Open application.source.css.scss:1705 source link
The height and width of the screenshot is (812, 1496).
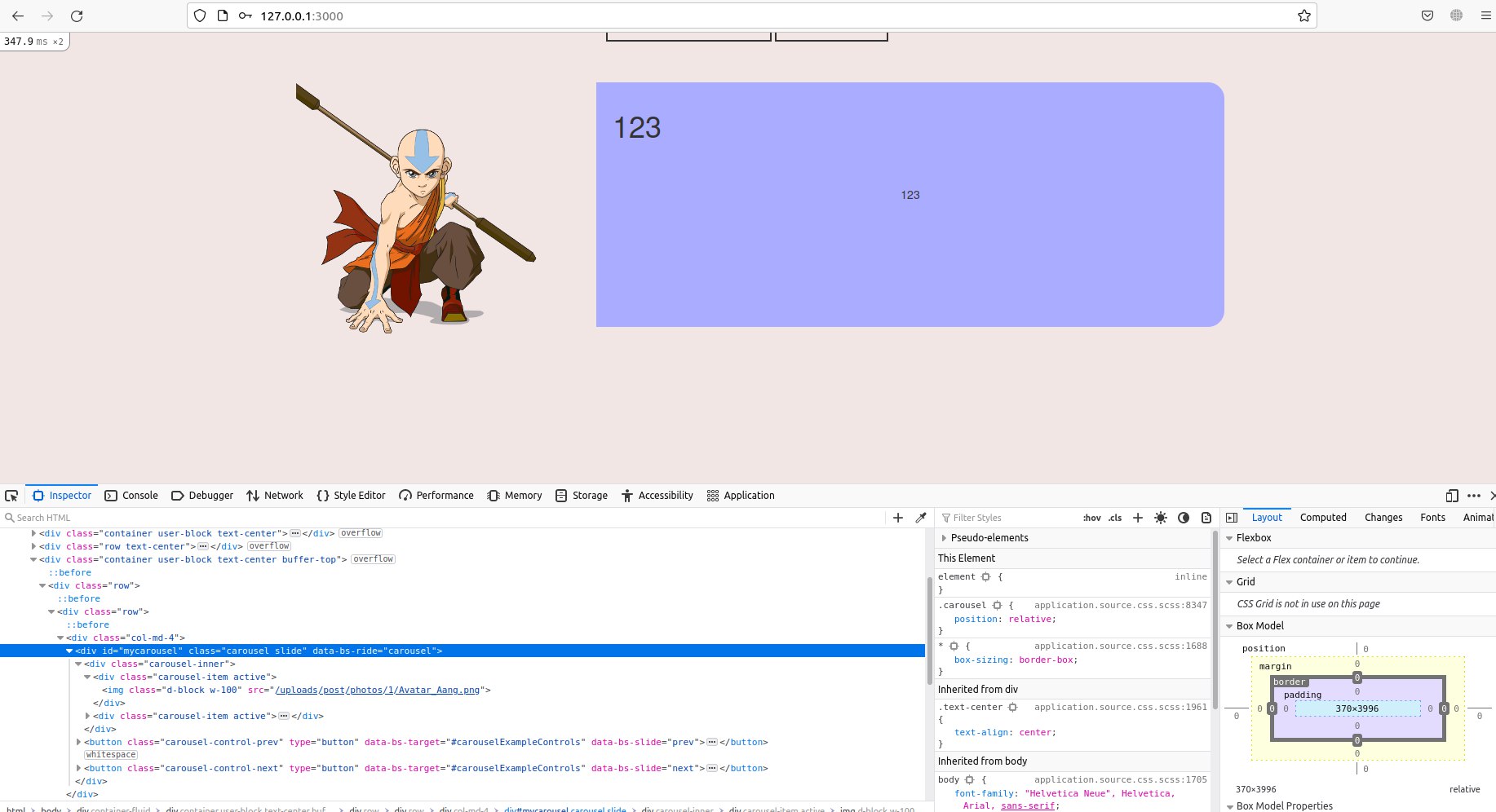coord(1120,779)
